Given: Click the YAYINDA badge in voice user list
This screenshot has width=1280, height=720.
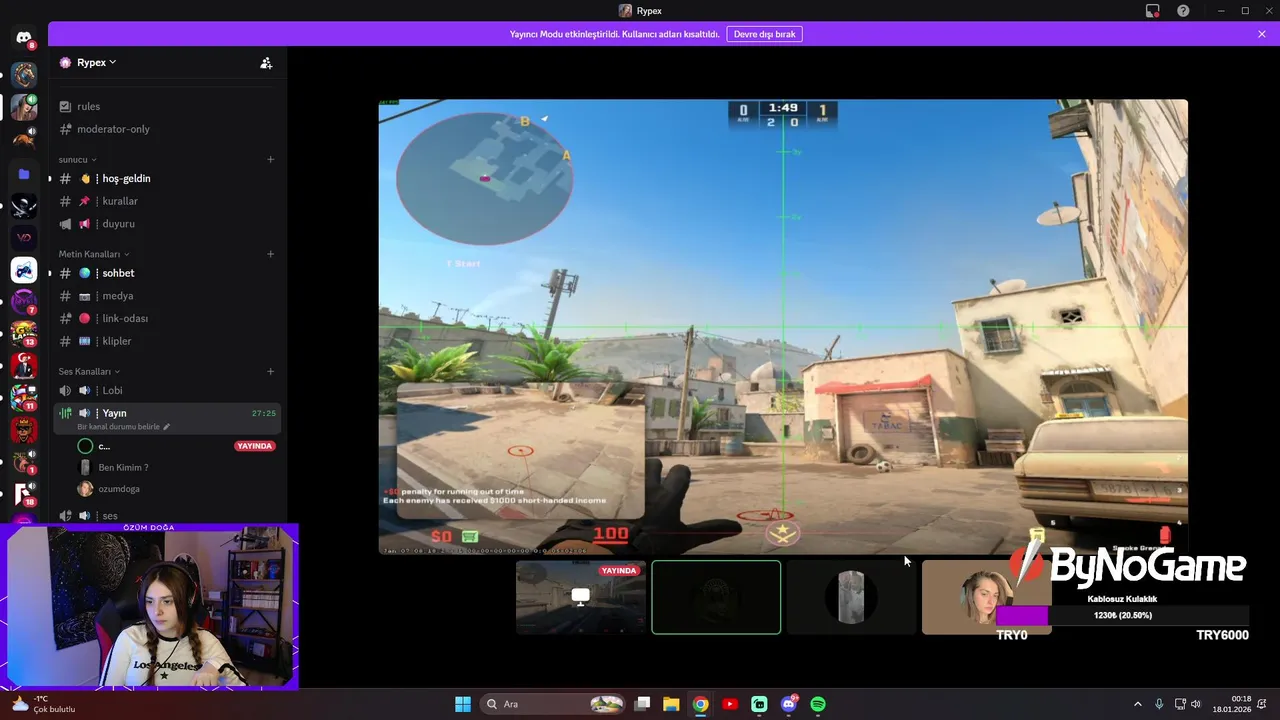Looking at the screenshot, I should (x=255, y=446).
